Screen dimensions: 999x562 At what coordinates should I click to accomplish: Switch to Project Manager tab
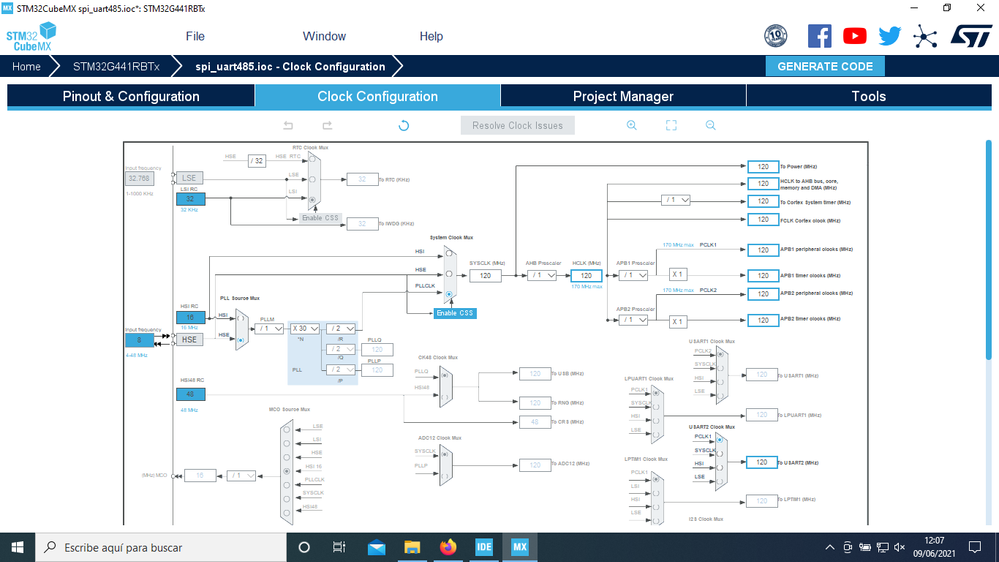click(623, 96)
